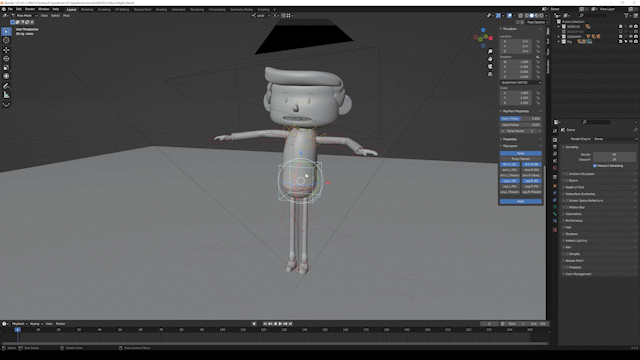This screenshot has width=640, height=360.
Task: Expand the Depth of Field panel
Action: [575, 187]
